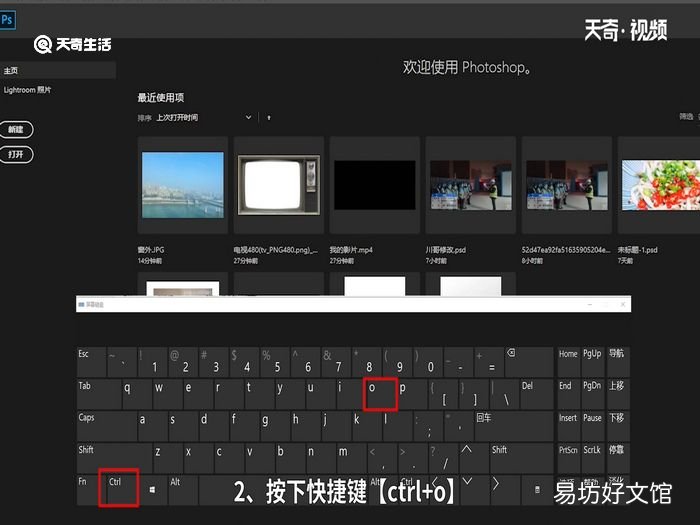Click the 打开 button

coord(16,154)
